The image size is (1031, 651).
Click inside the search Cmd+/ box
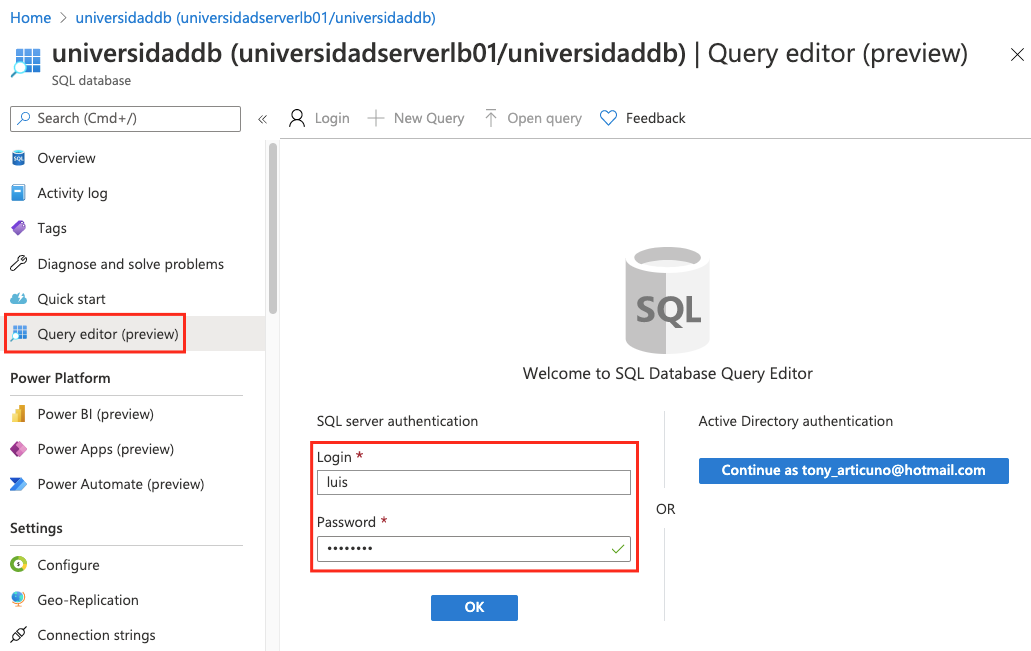[125, 118]
